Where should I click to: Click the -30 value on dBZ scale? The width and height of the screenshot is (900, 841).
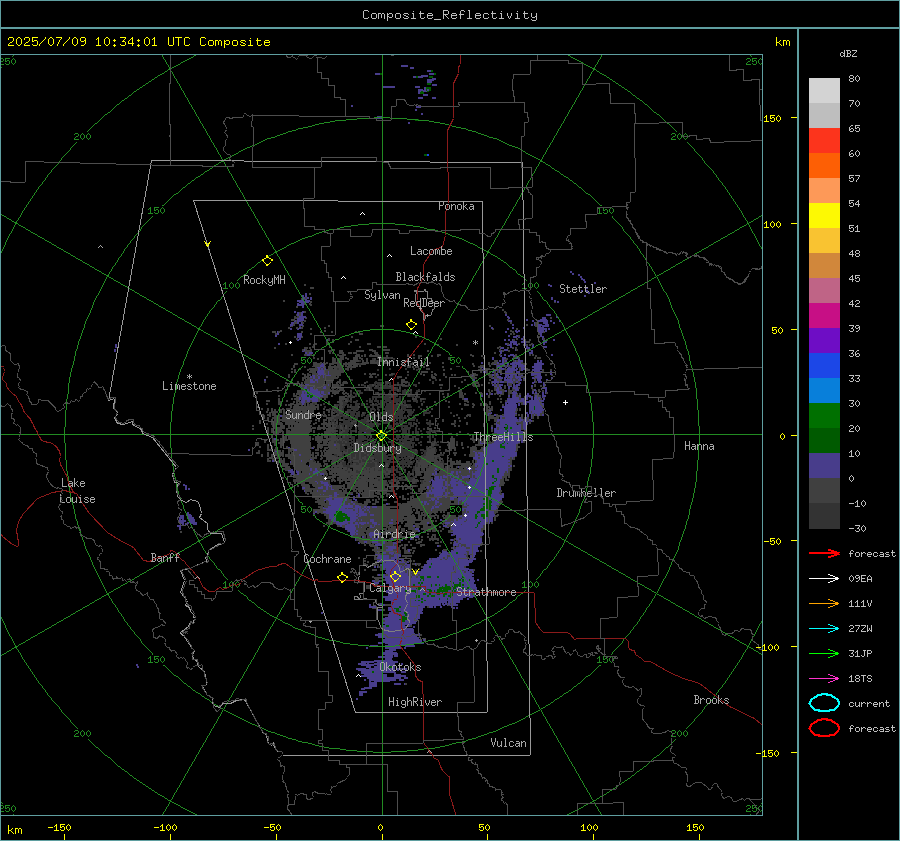(x=857, y=528)
